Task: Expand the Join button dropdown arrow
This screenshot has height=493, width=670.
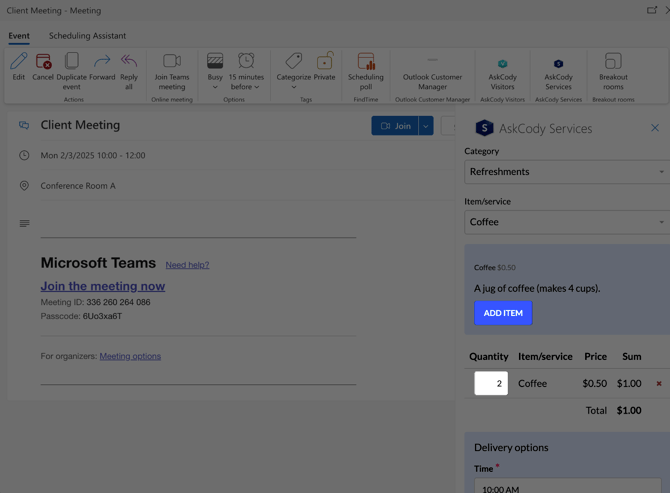Action: [x=426, y=126]
